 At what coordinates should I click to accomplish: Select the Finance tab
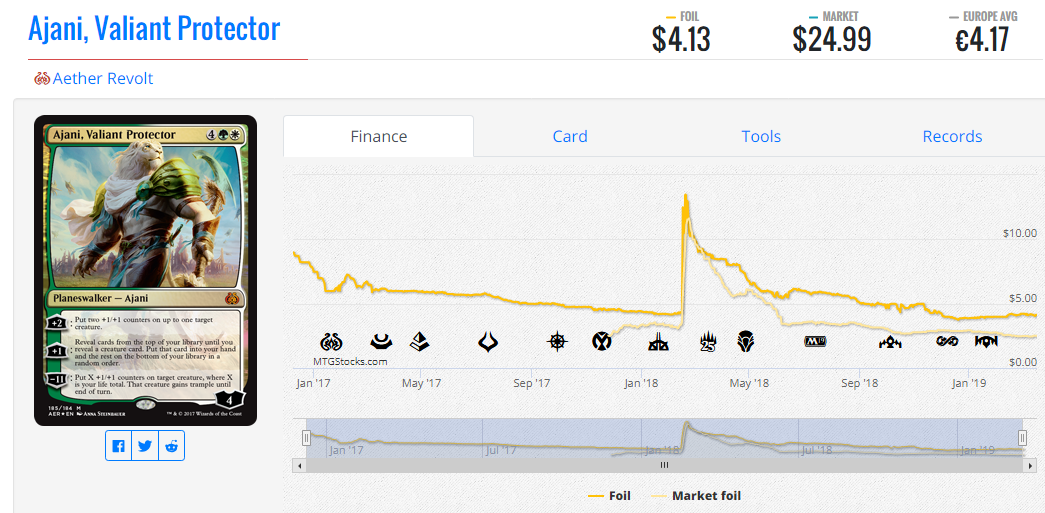click(379, 137)
